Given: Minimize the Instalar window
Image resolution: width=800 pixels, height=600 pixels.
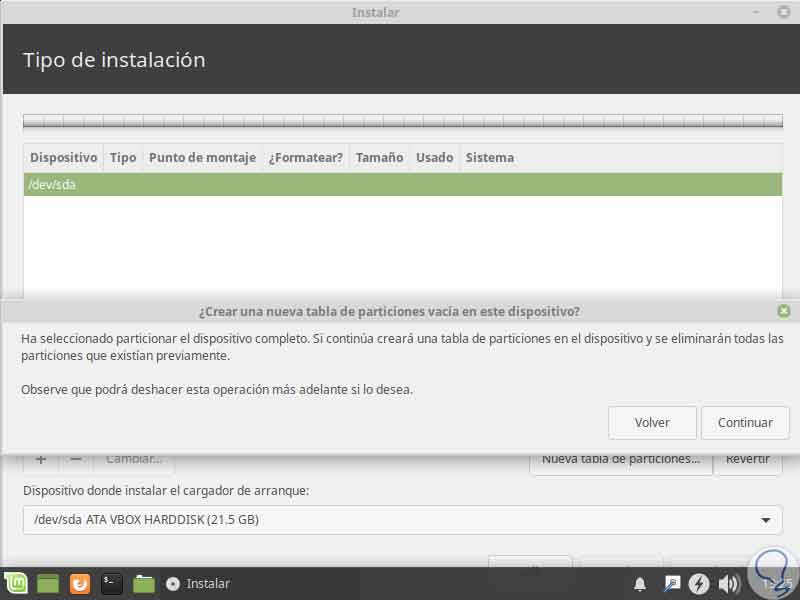Looking at the screenshot, I should (x=756, y=11).
